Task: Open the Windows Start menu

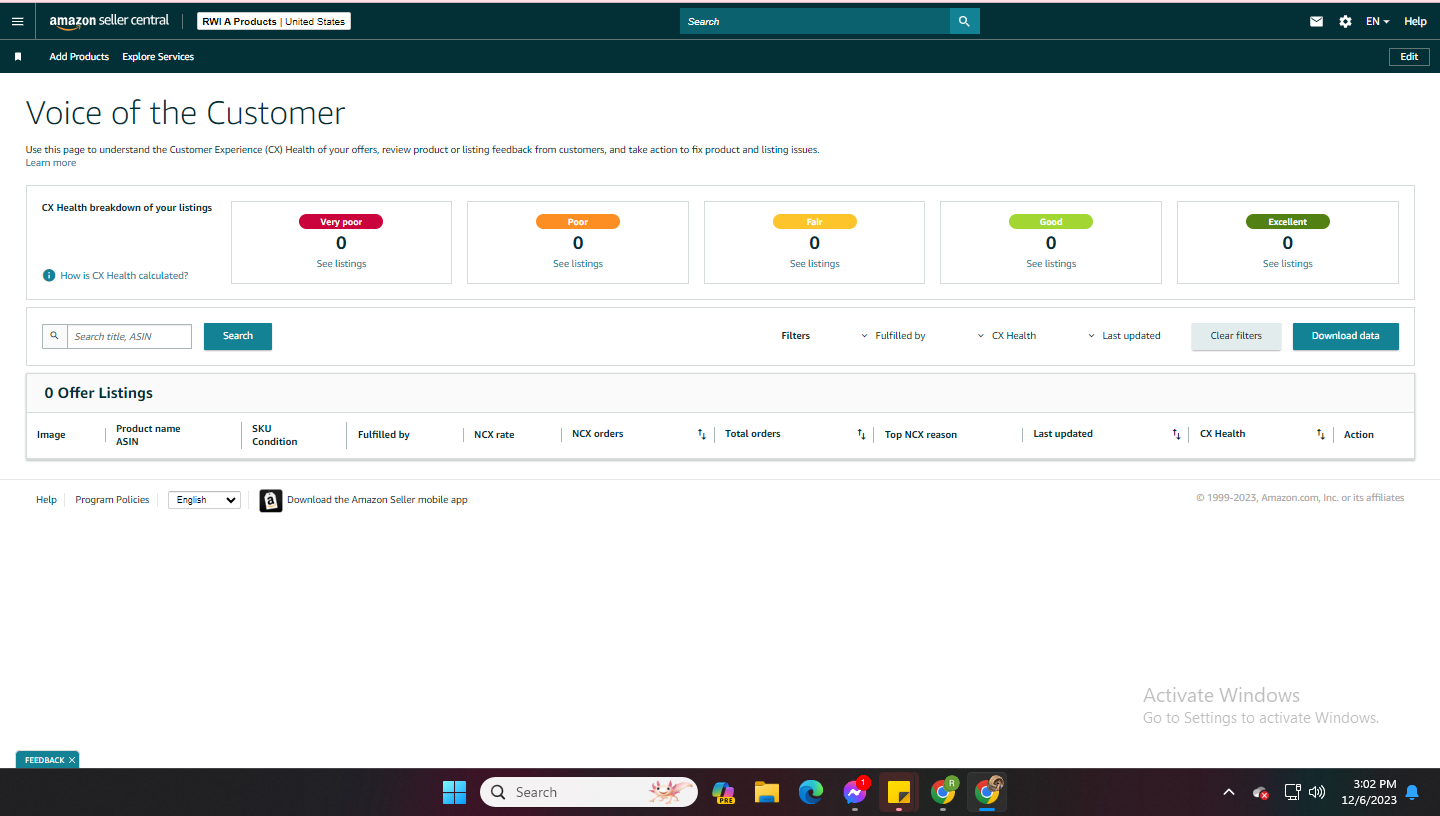Action: pyautogui.click(x=454, y=792)
